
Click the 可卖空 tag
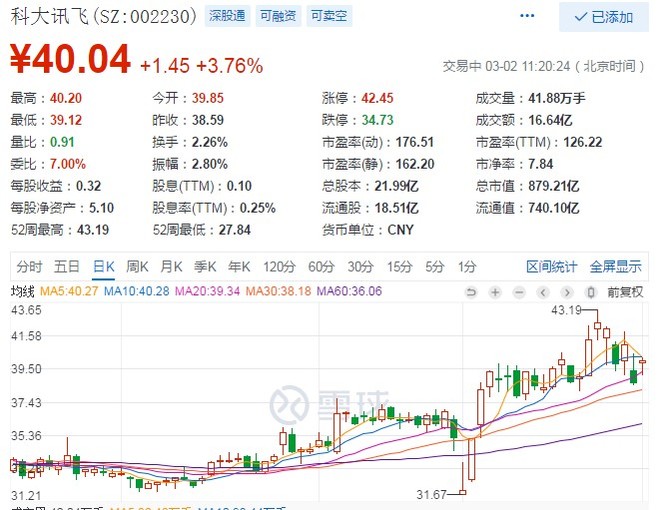click(329, 16)
